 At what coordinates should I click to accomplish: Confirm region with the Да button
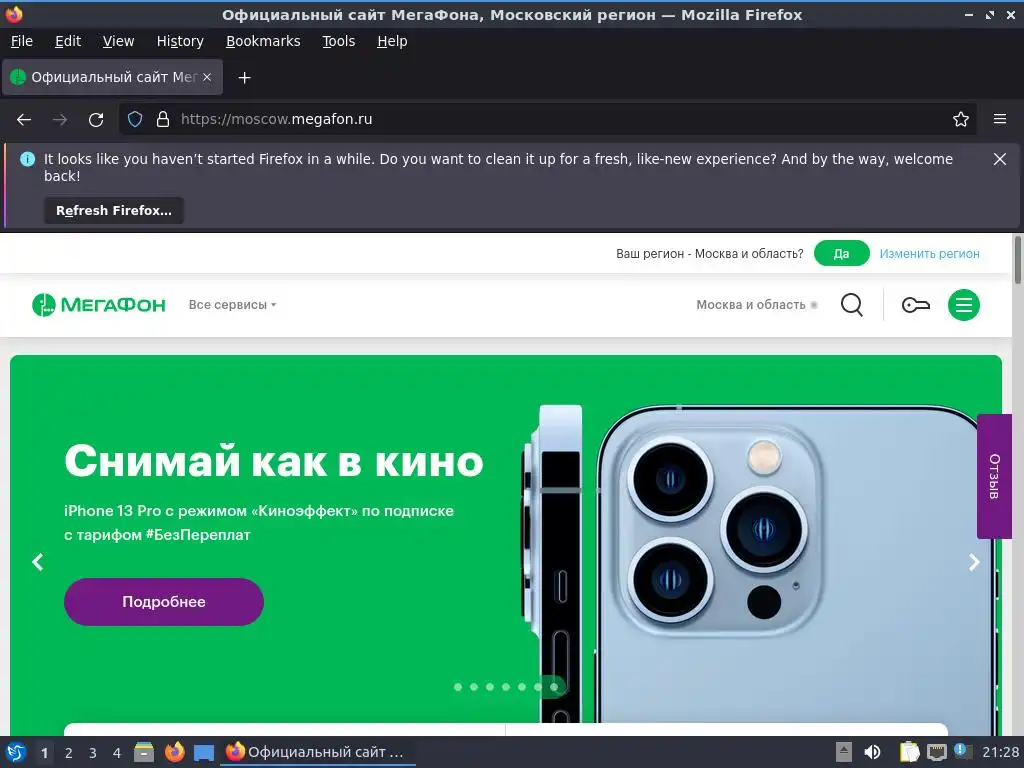tap(841, 253)
